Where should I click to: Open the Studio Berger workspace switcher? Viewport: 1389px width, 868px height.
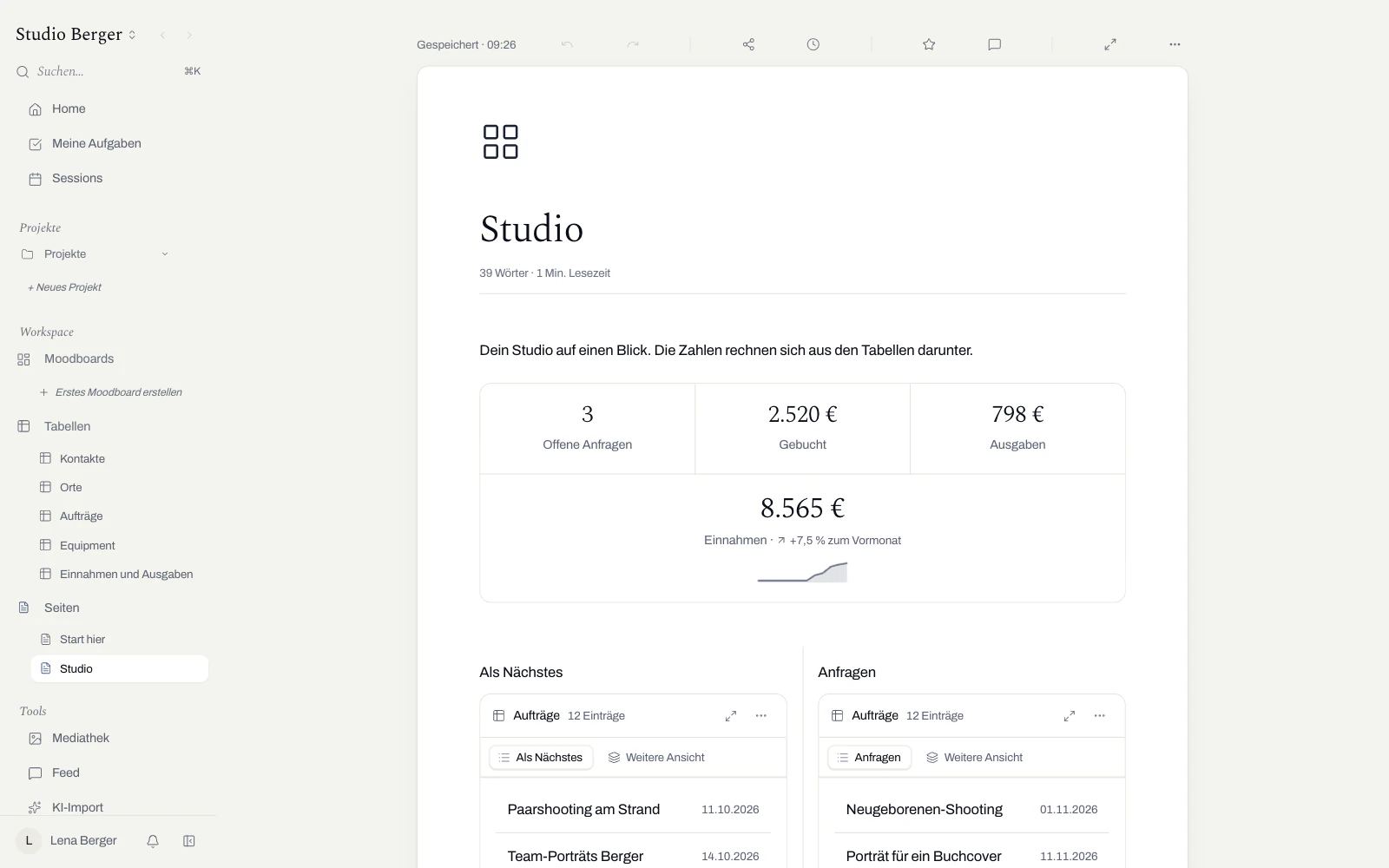pos(76,35)
